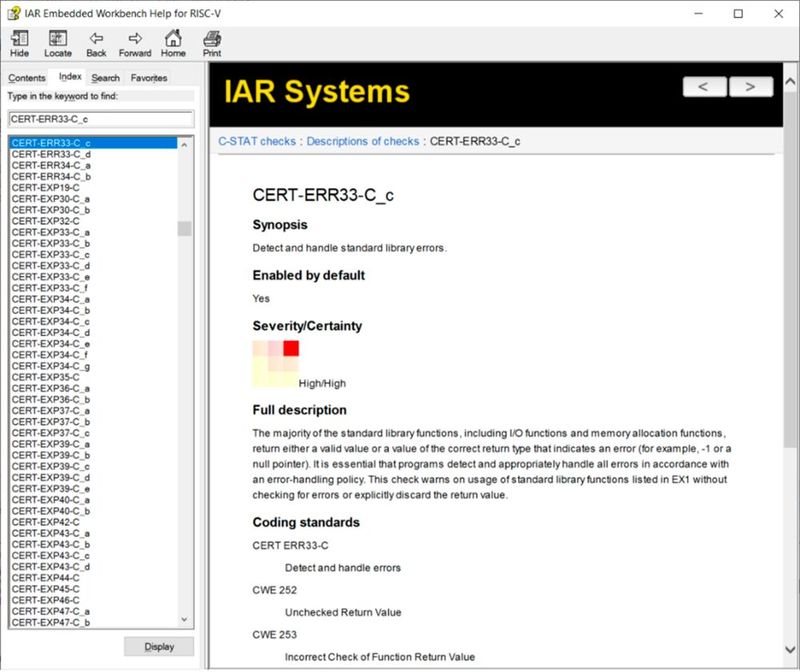
Task: Click the Hide toolbar icon
Action: pos(19,43)
